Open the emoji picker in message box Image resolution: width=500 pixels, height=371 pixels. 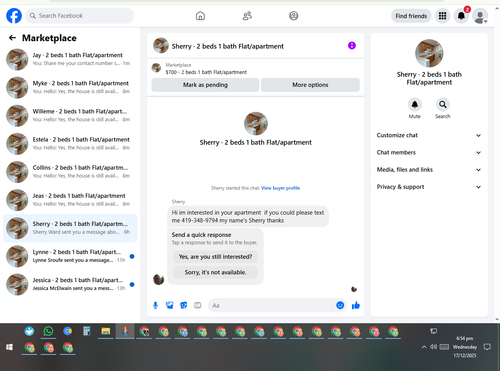click(x=340, y=305)
